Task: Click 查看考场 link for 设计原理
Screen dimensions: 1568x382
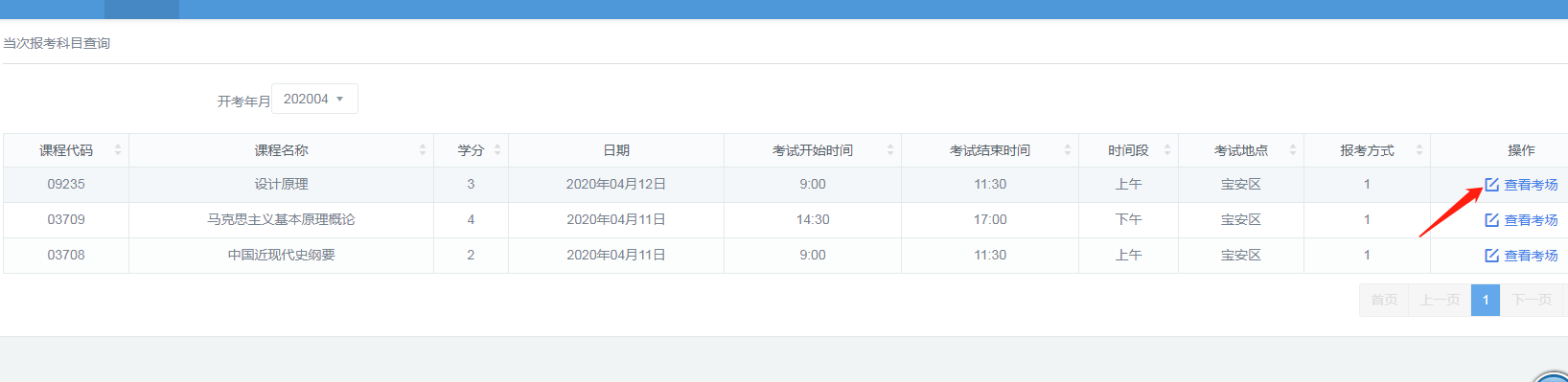Action: pyautogui.click(x=1521, y=185)
